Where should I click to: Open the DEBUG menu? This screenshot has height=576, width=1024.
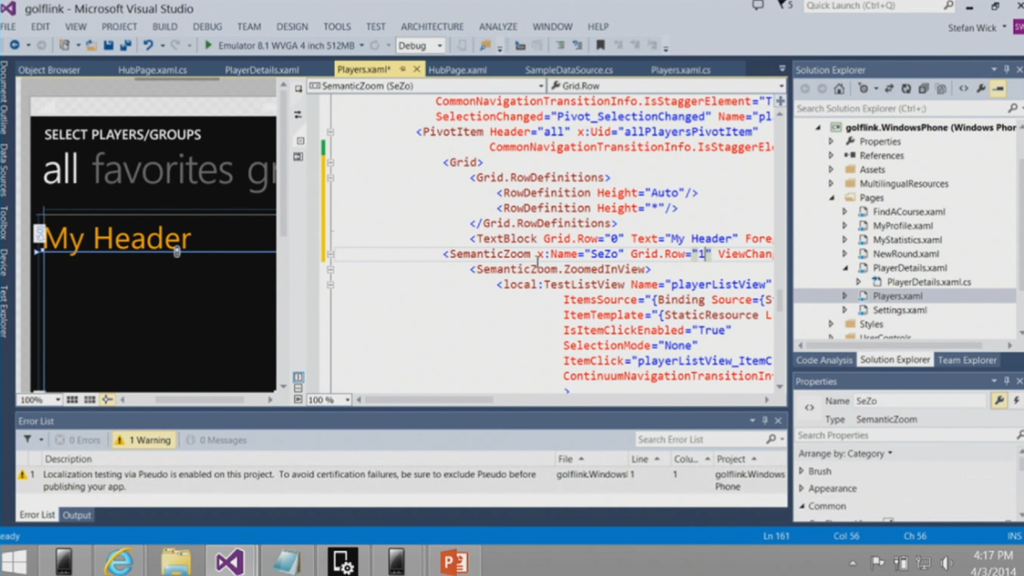tap(207, 27)
